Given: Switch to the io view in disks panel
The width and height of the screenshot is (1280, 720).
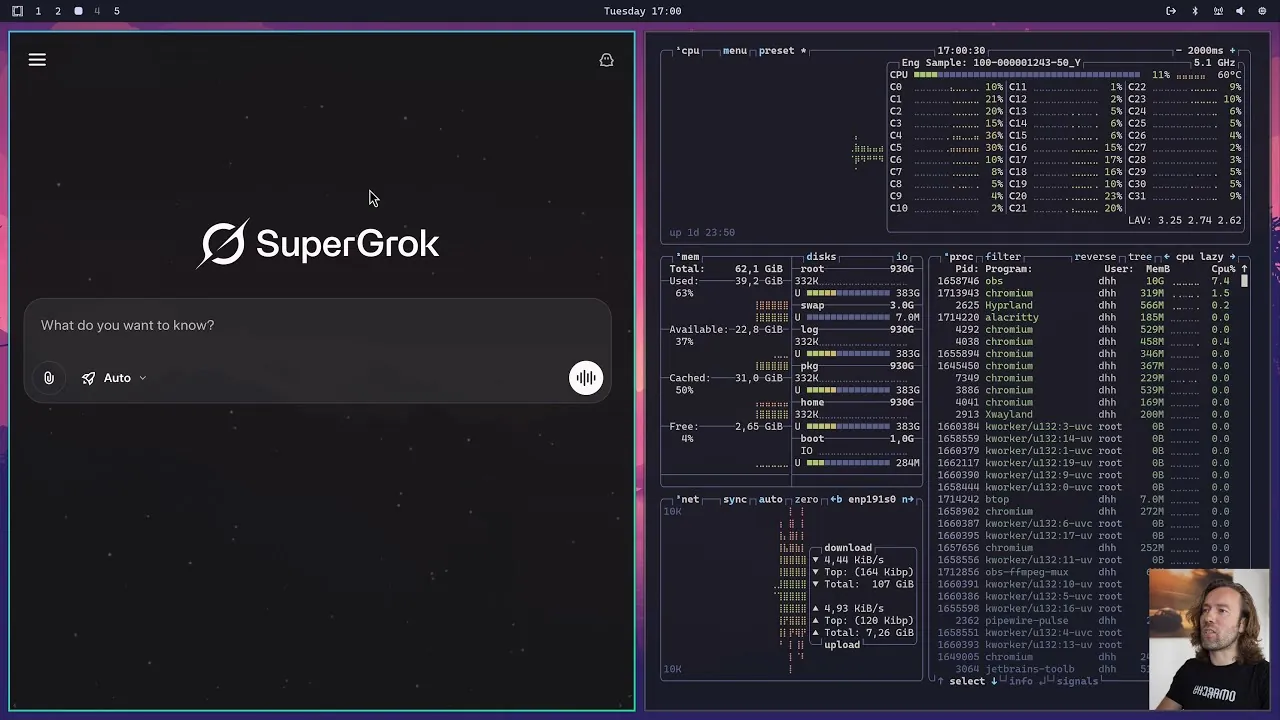Looking at the screenshot, I should (902, 257).
